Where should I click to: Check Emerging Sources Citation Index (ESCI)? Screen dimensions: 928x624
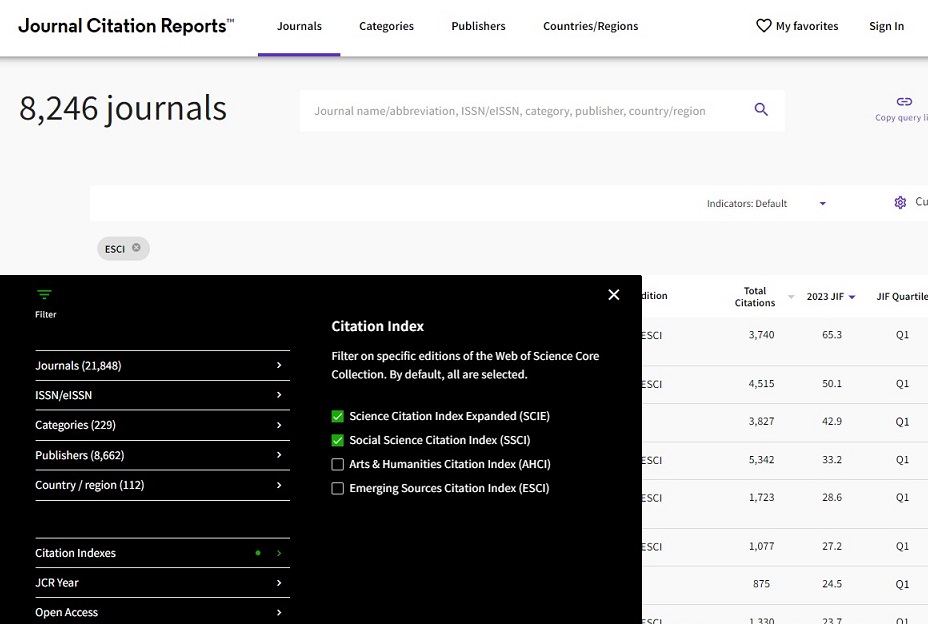pyautogui.click(x=337, y=488)
